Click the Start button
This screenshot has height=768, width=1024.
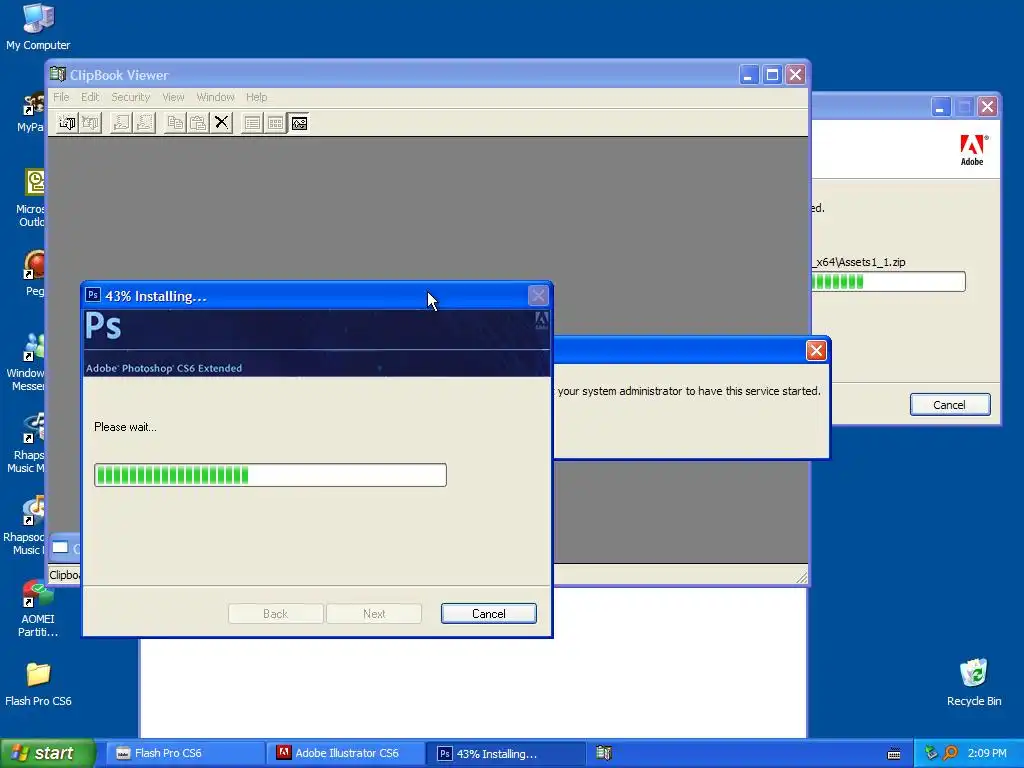pos(47,753)
